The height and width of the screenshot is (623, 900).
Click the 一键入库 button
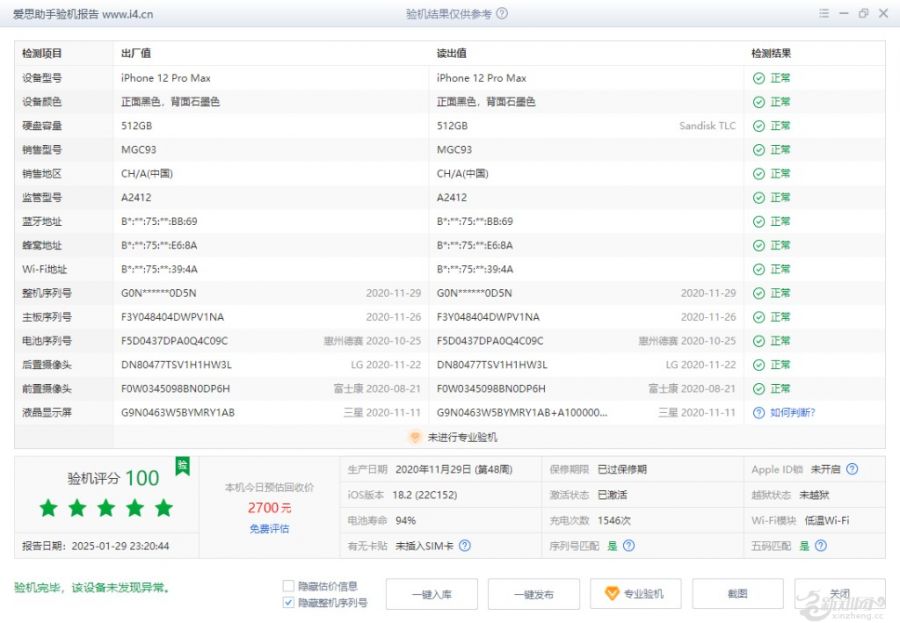[432, 594]
